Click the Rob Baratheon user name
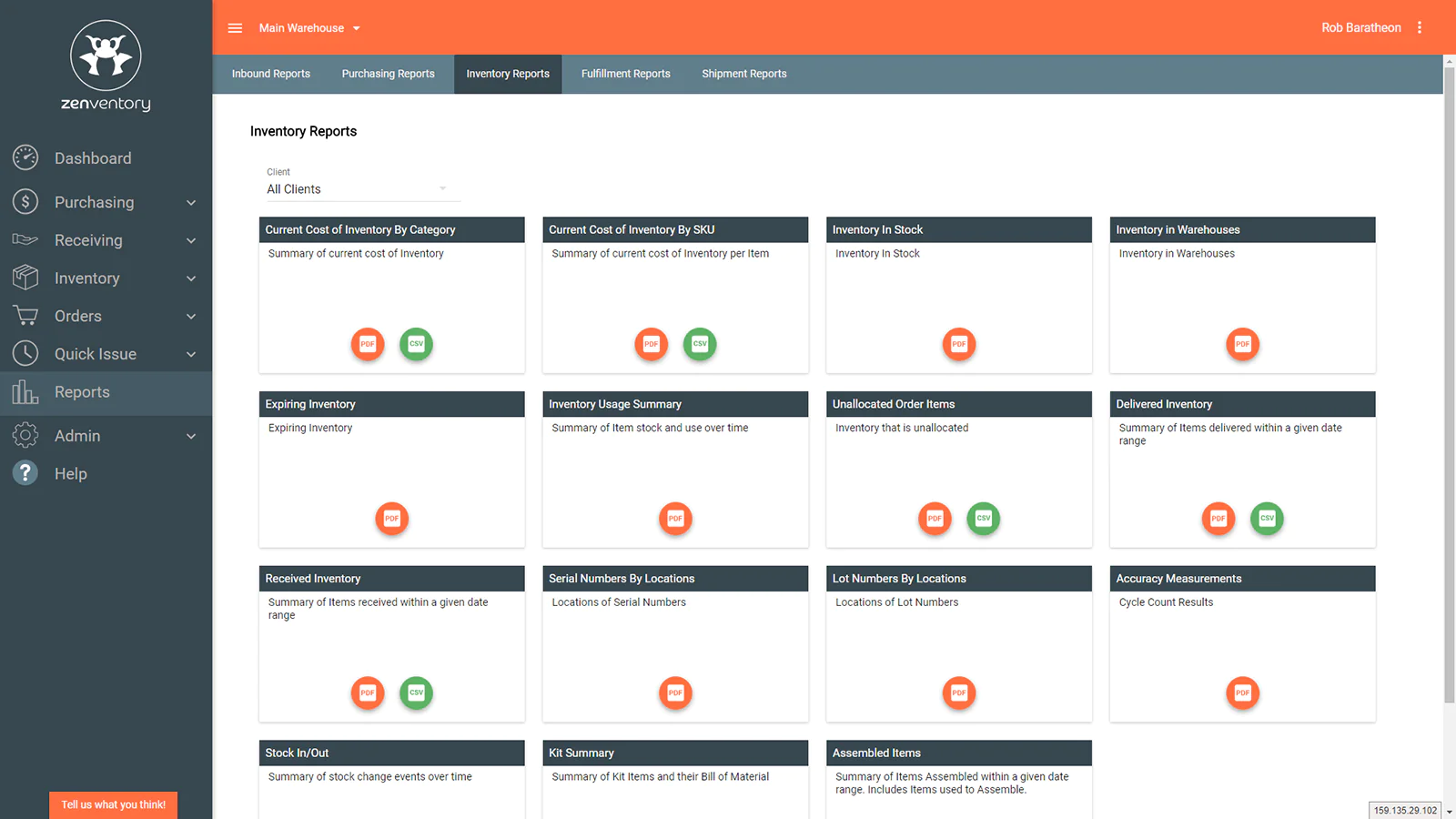1456x819 pixels. click(1361, 27)
